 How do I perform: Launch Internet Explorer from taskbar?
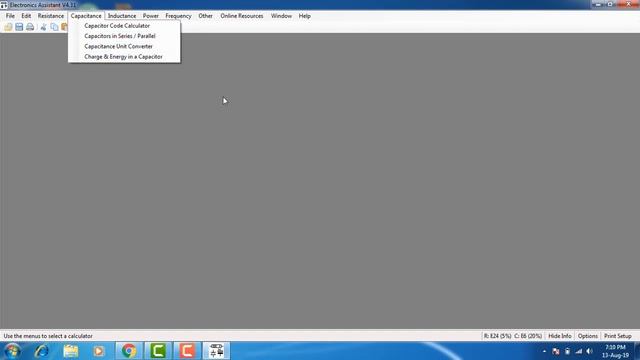pos(42,351)
